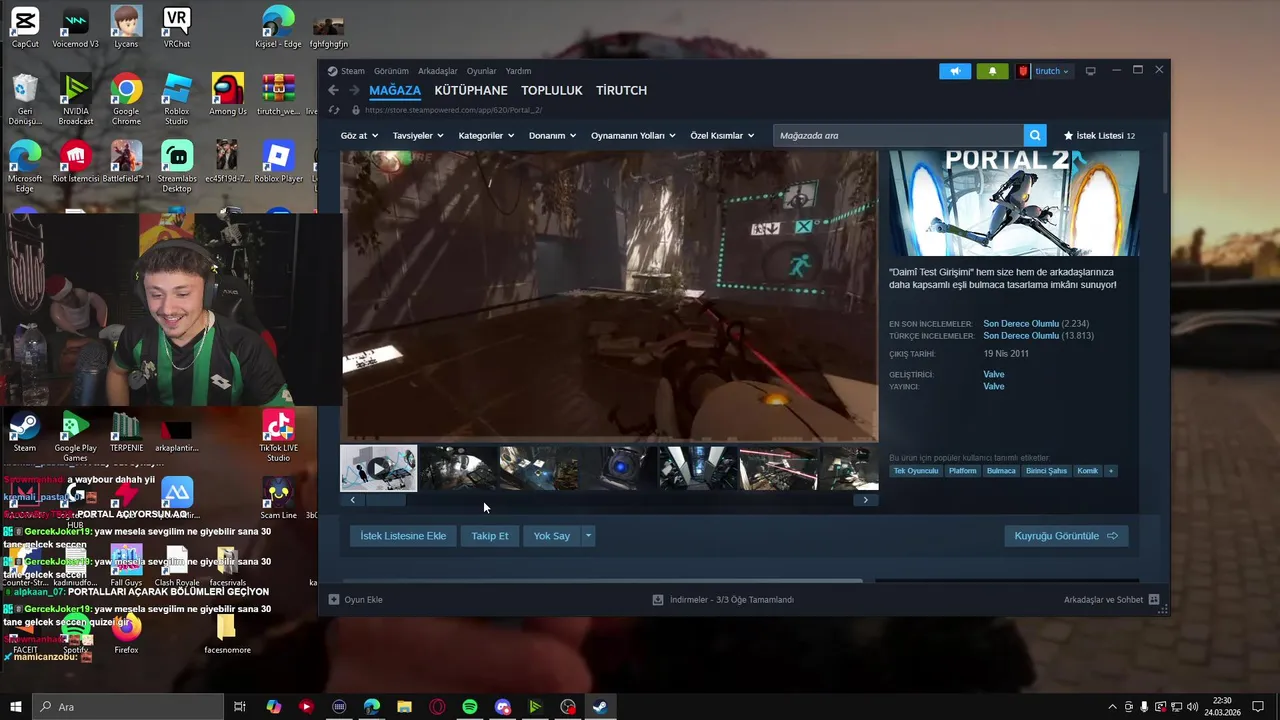Expand the arrow next to Yok Say
The image size is (1280, 720).
coord(588,536)
